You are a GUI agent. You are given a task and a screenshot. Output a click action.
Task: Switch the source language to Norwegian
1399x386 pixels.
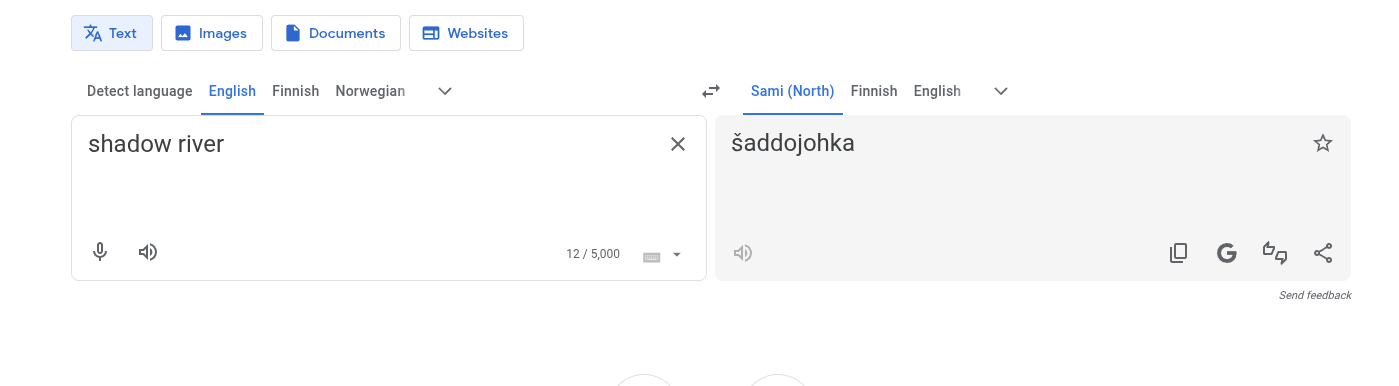[370, 91]
